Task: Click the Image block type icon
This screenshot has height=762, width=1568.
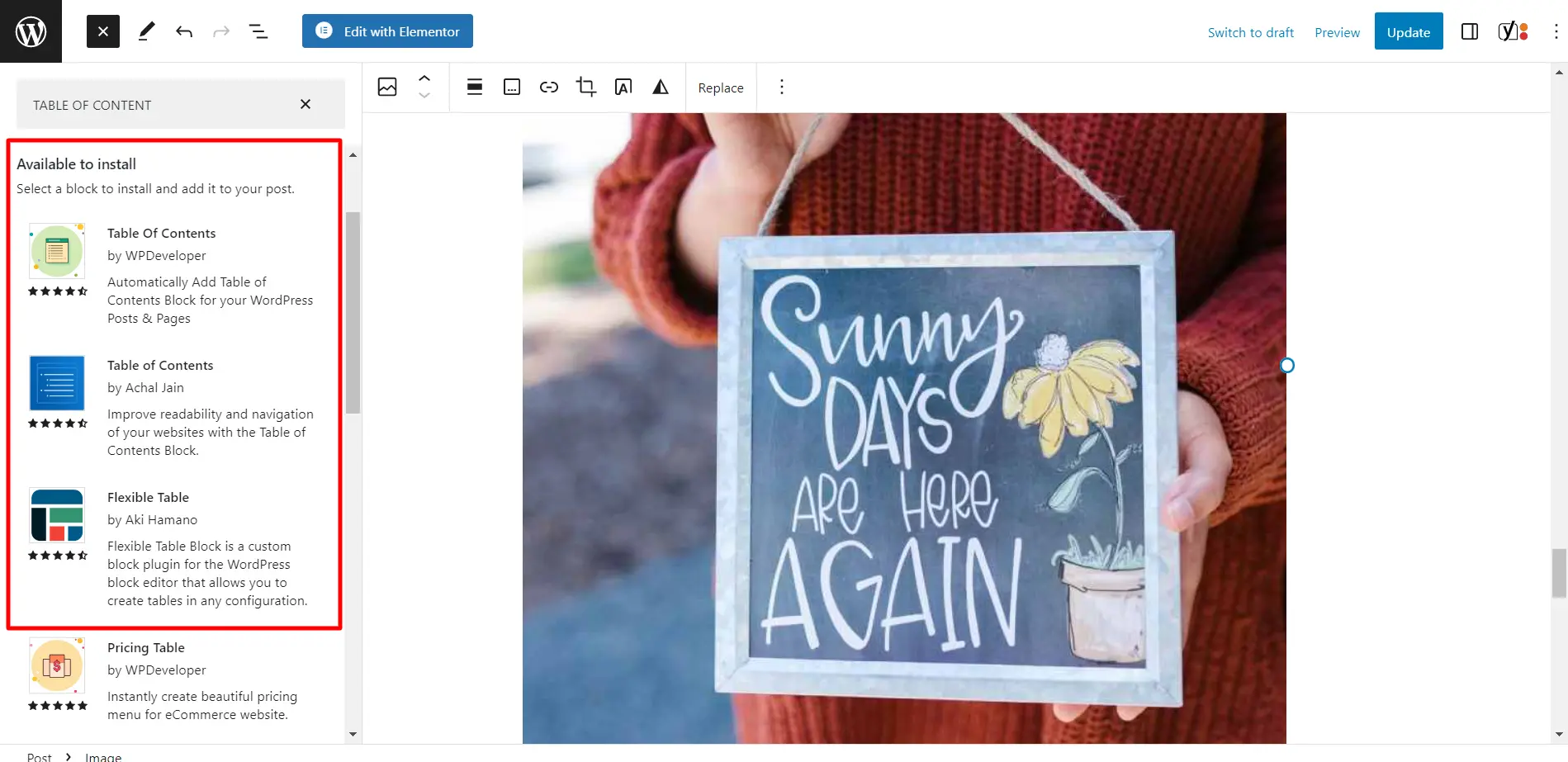Action: (387, 87)
